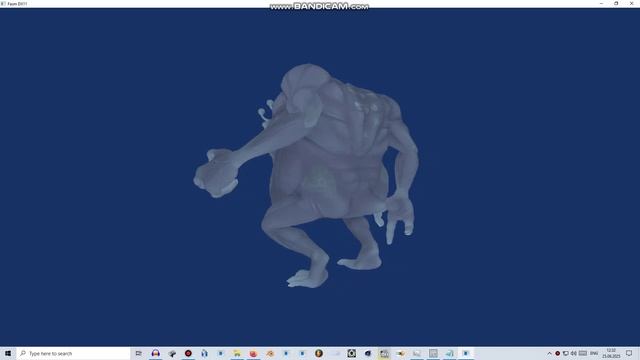Screen dimensions: 640x360
Task: Open network status in system tray
Action: pos(565,353)
